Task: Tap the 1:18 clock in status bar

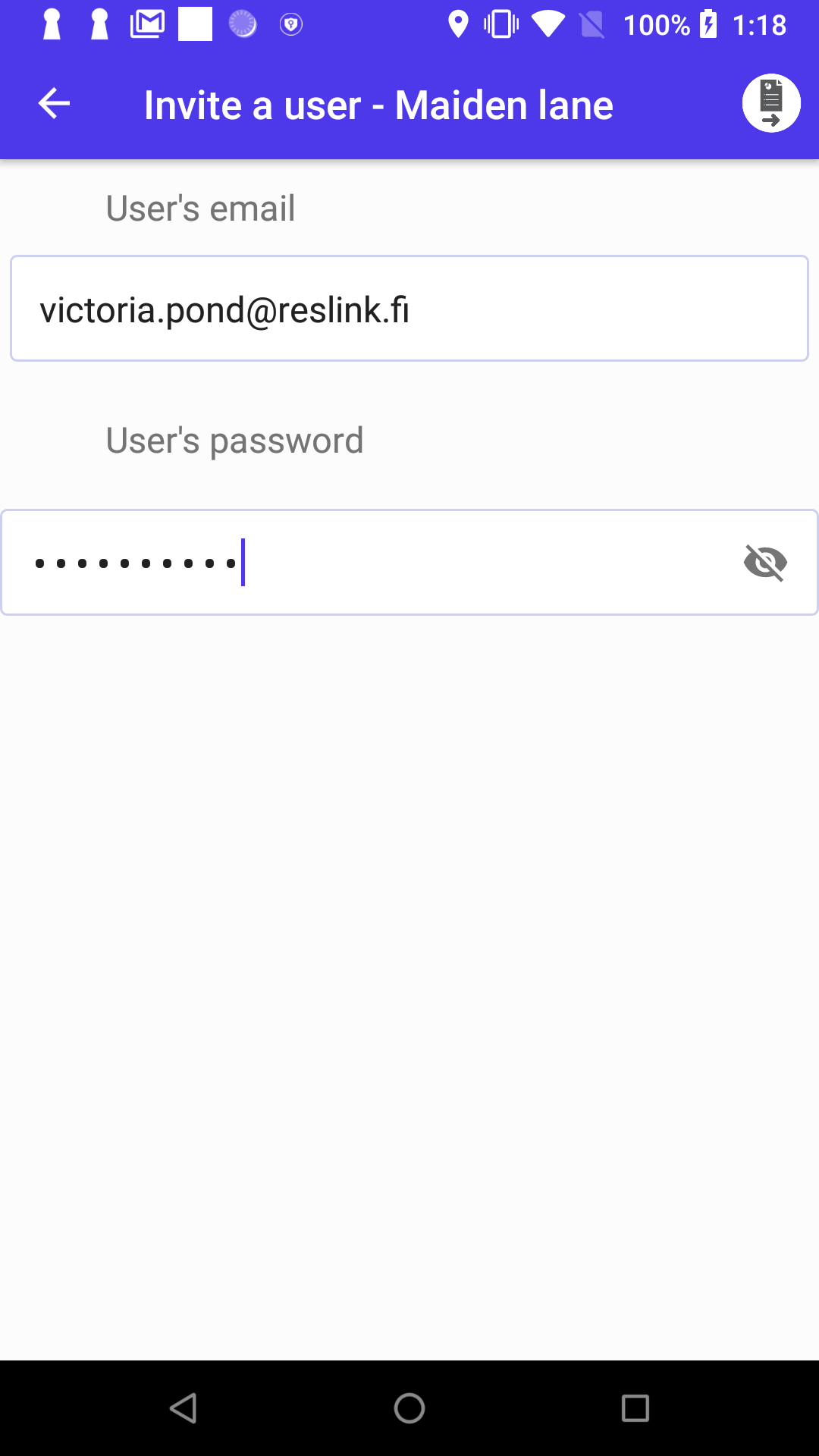Action: [759, 25]
